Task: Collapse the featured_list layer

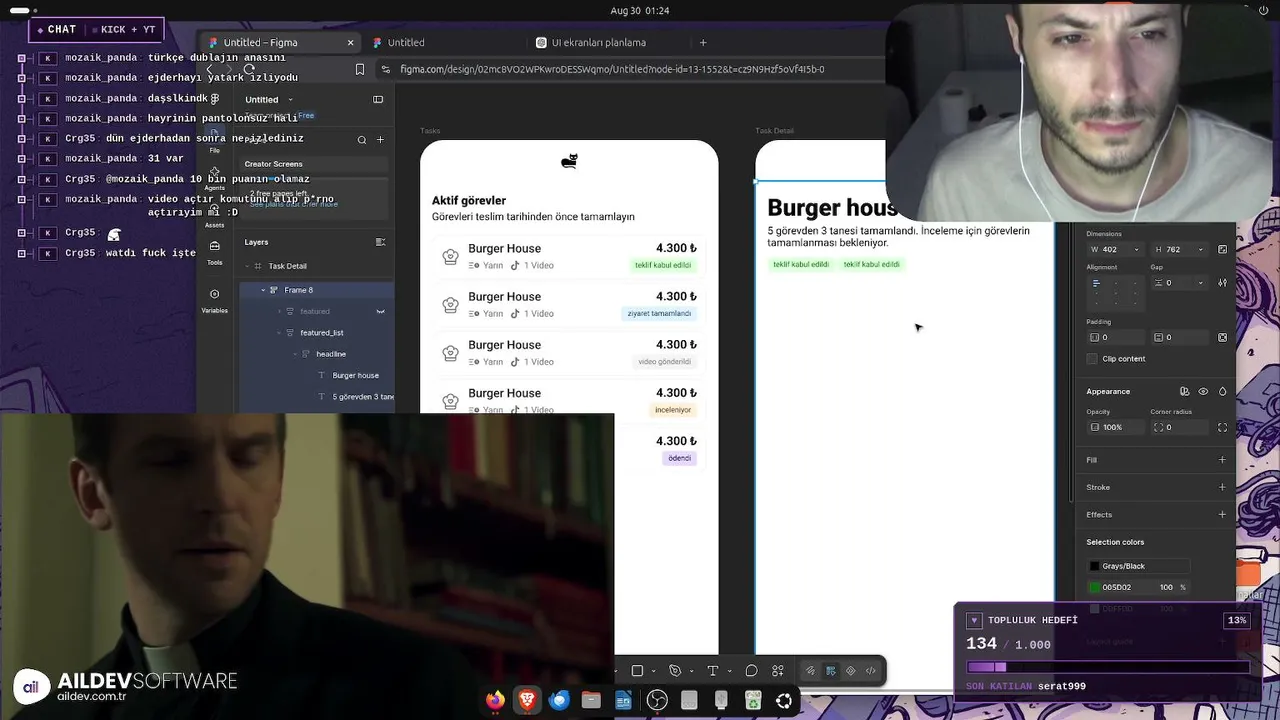Action: tap(279, 332)
